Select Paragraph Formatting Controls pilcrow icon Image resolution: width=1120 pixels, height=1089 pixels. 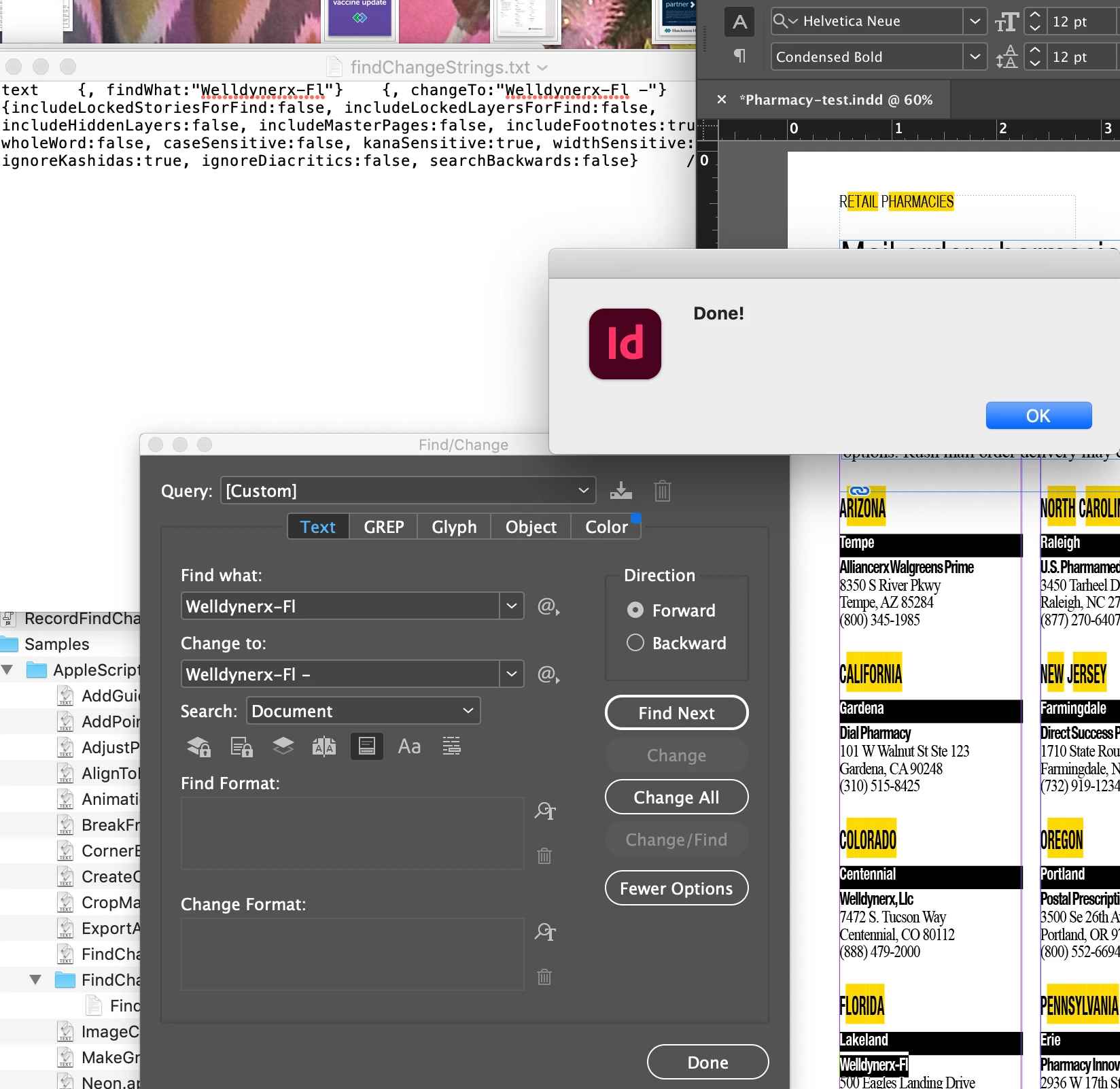[740, 56]
